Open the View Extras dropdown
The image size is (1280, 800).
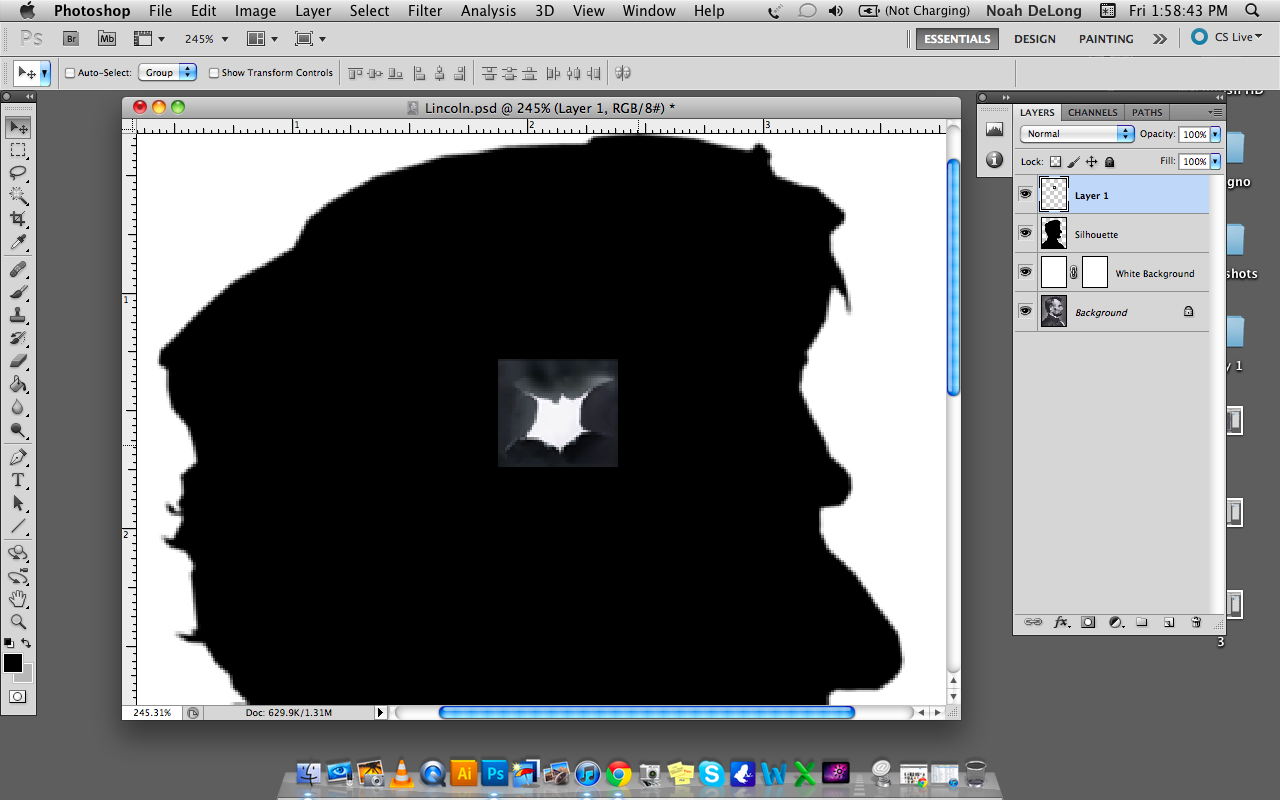149,39
